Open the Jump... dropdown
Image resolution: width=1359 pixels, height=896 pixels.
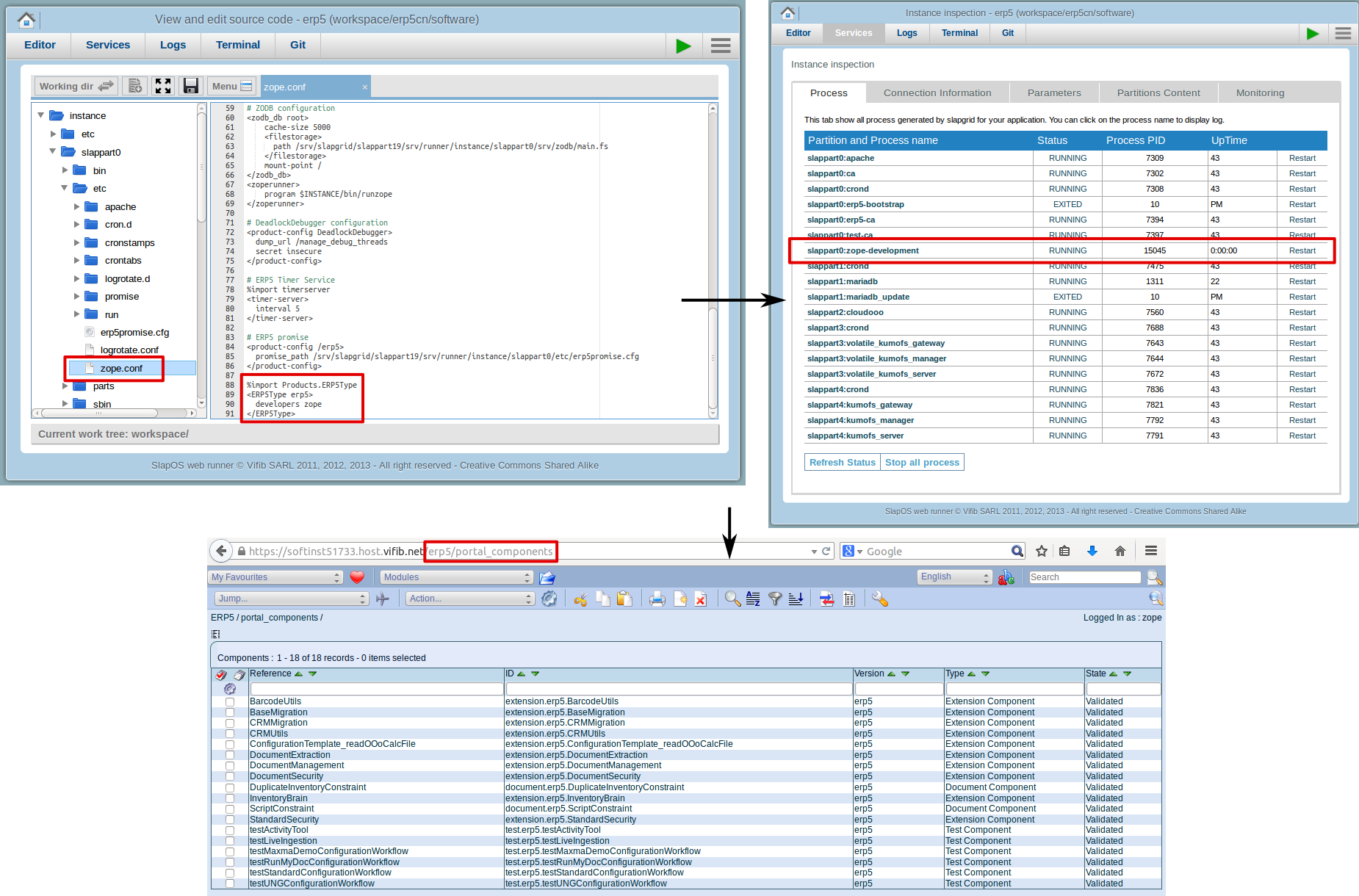291,599
